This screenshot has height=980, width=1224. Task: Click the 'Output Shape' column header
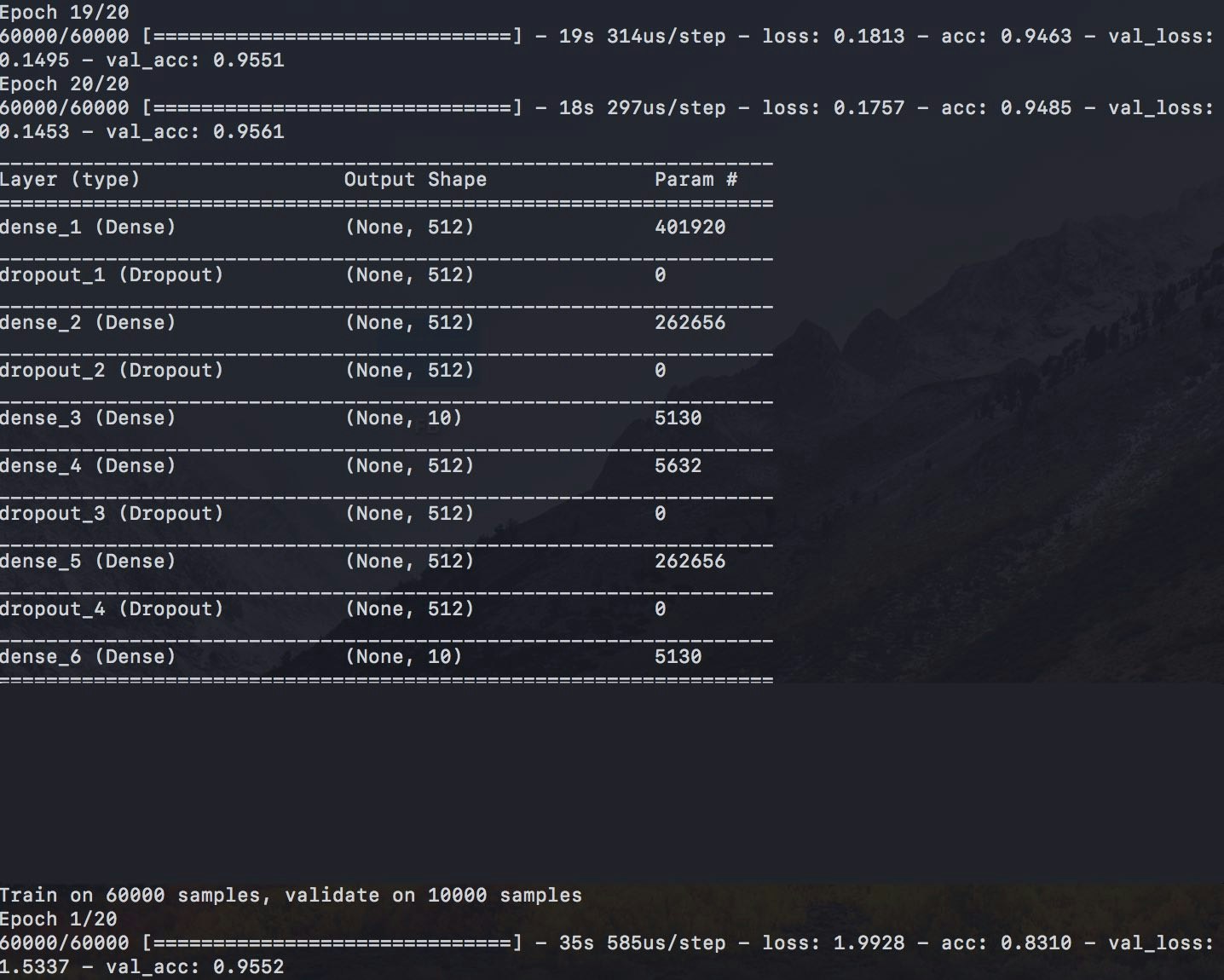click(x=415, y=179)
